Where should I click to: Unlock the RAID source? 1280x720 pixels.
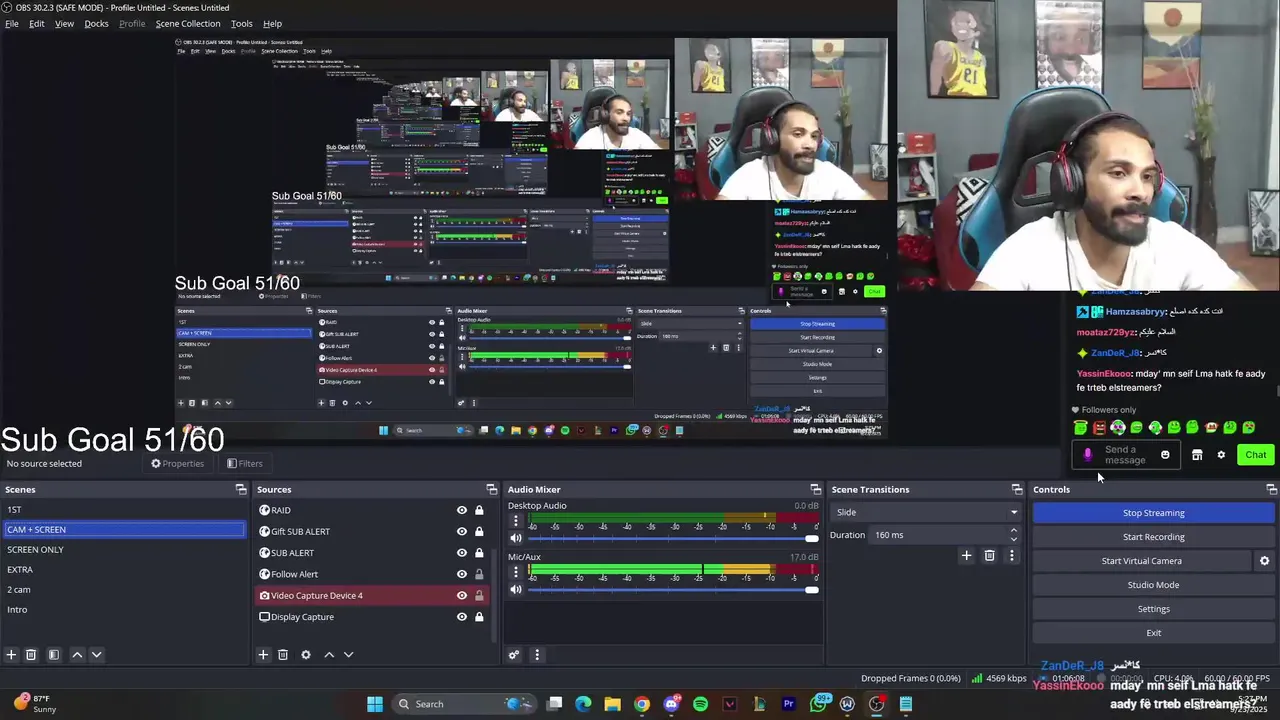479,510
